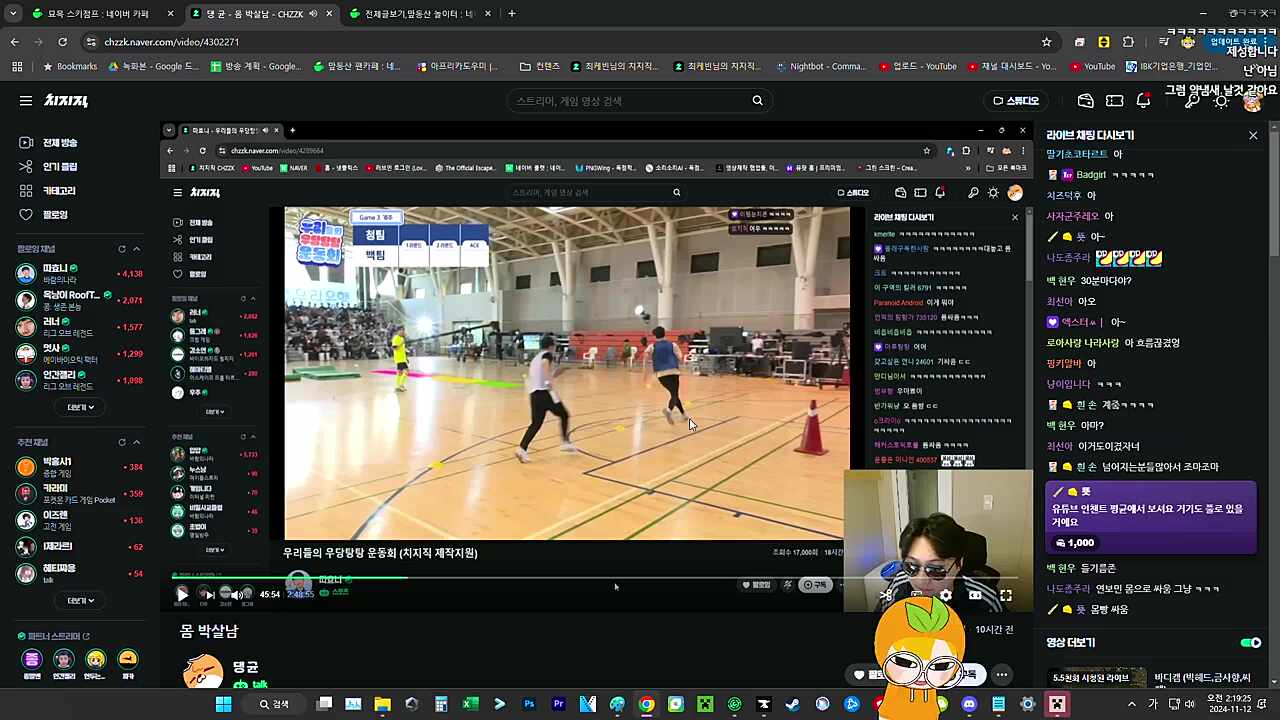1280x720 pixels.
Task: Open the notifications bell
Action: click(x=1143, y=101)
